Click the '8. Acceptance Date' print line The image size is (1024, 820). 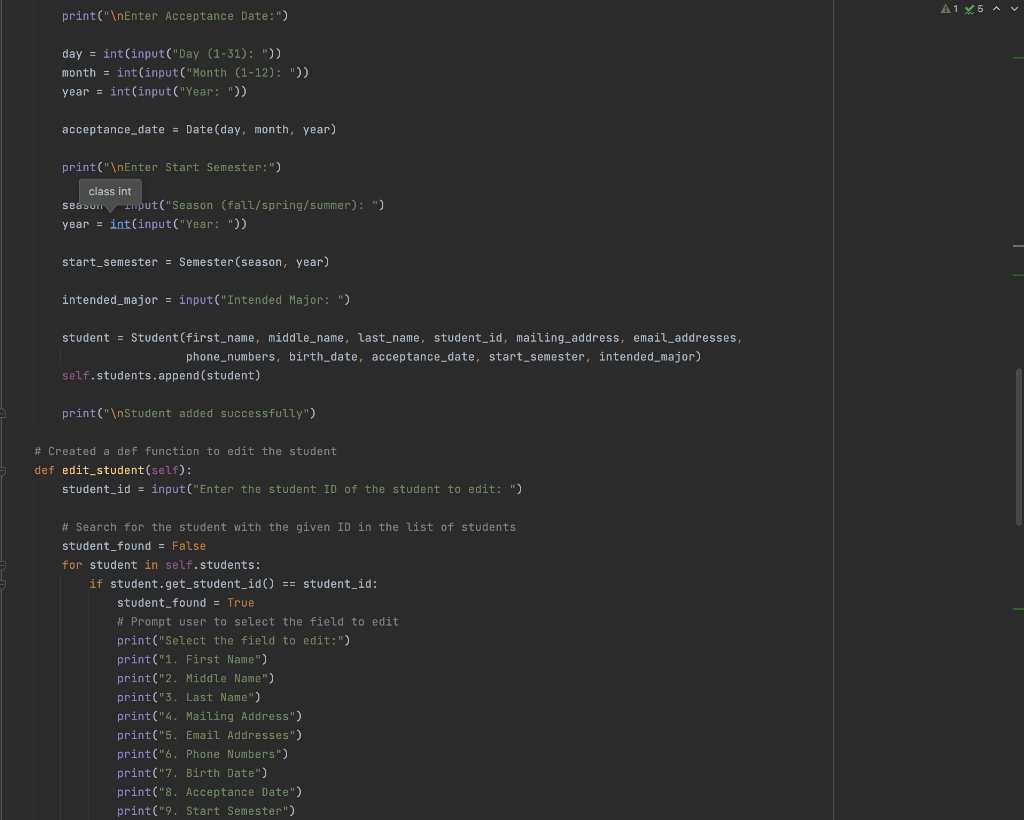pos(210,792)
